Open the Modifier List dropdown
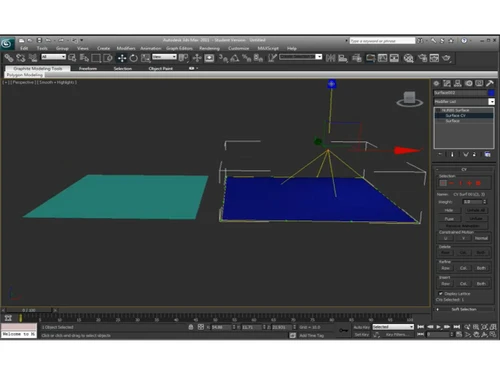The width and height of the screenshot is (500, 375). 464,101
